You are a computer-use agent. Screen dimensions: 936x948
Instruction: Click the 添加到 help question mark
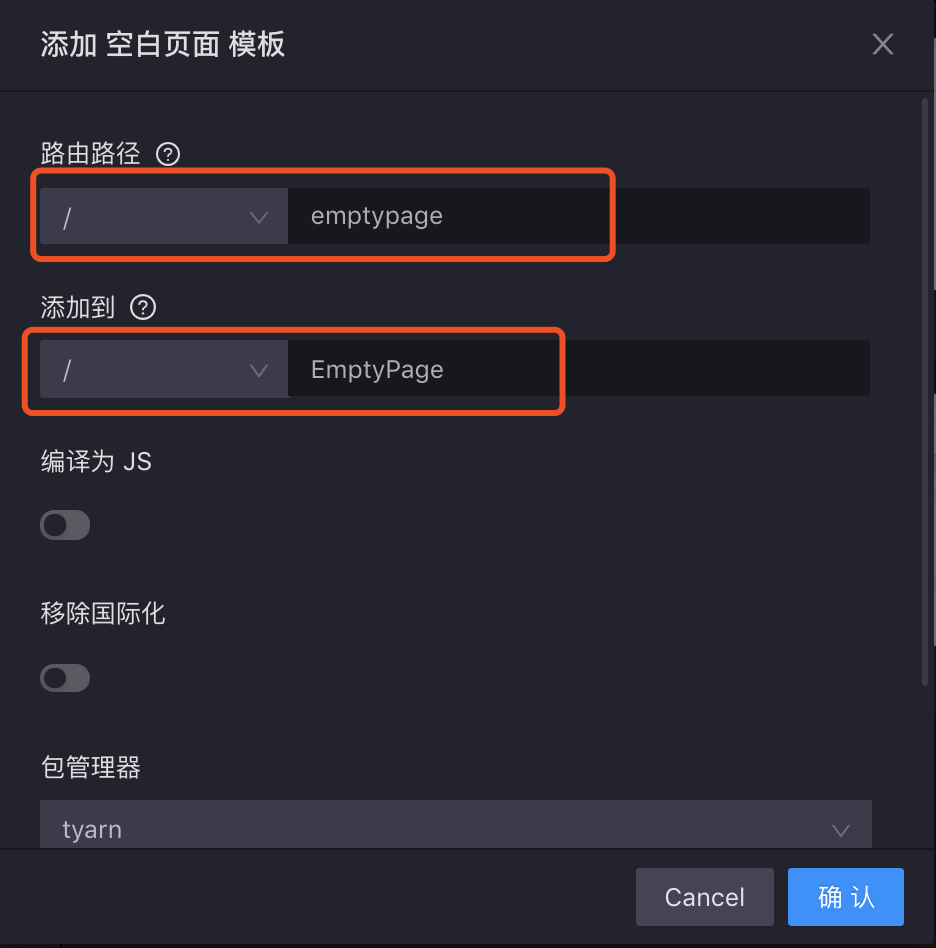[x=142, y=308]
